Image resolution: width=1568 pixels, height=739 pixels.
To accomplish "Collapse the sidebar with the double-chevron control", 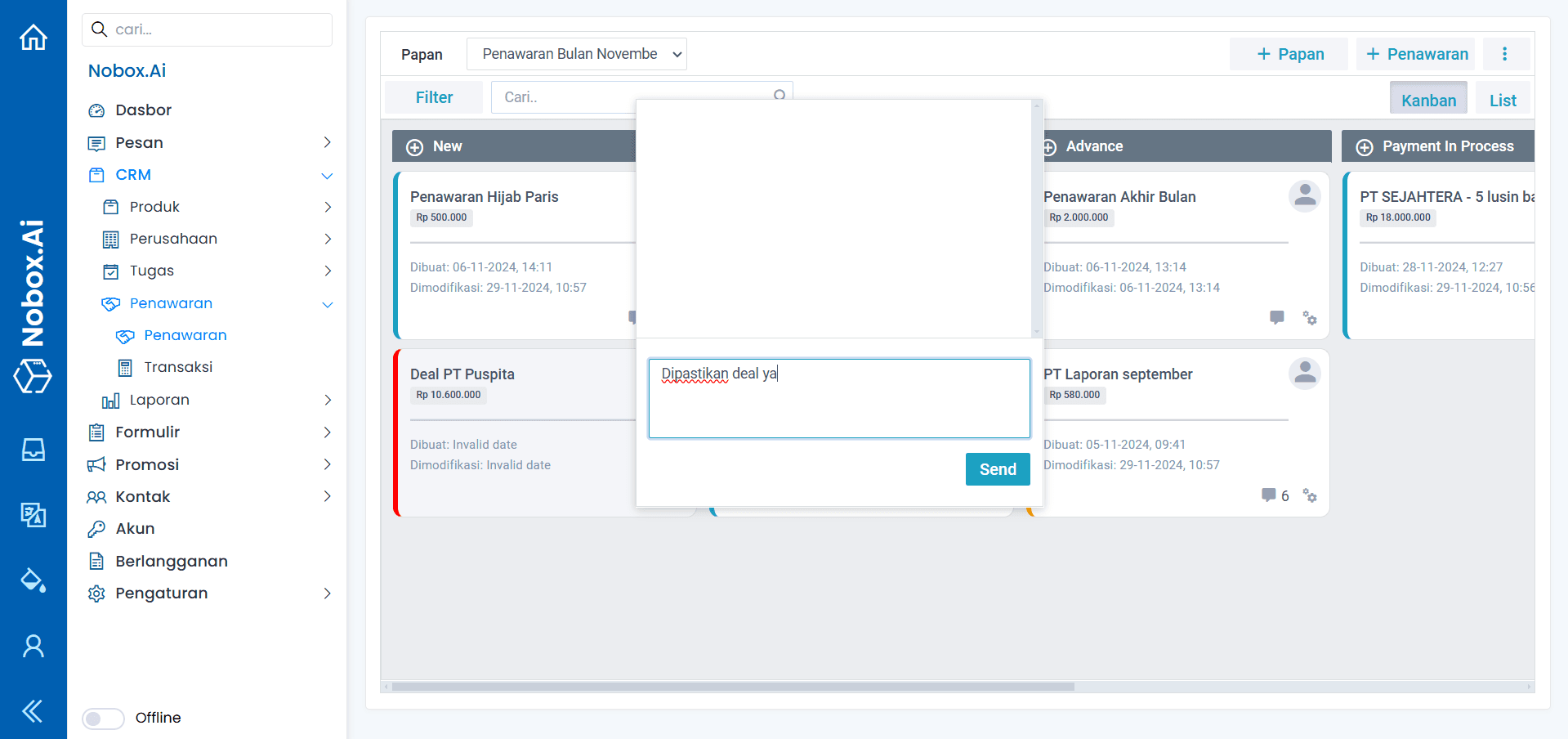I will point(33,710).
